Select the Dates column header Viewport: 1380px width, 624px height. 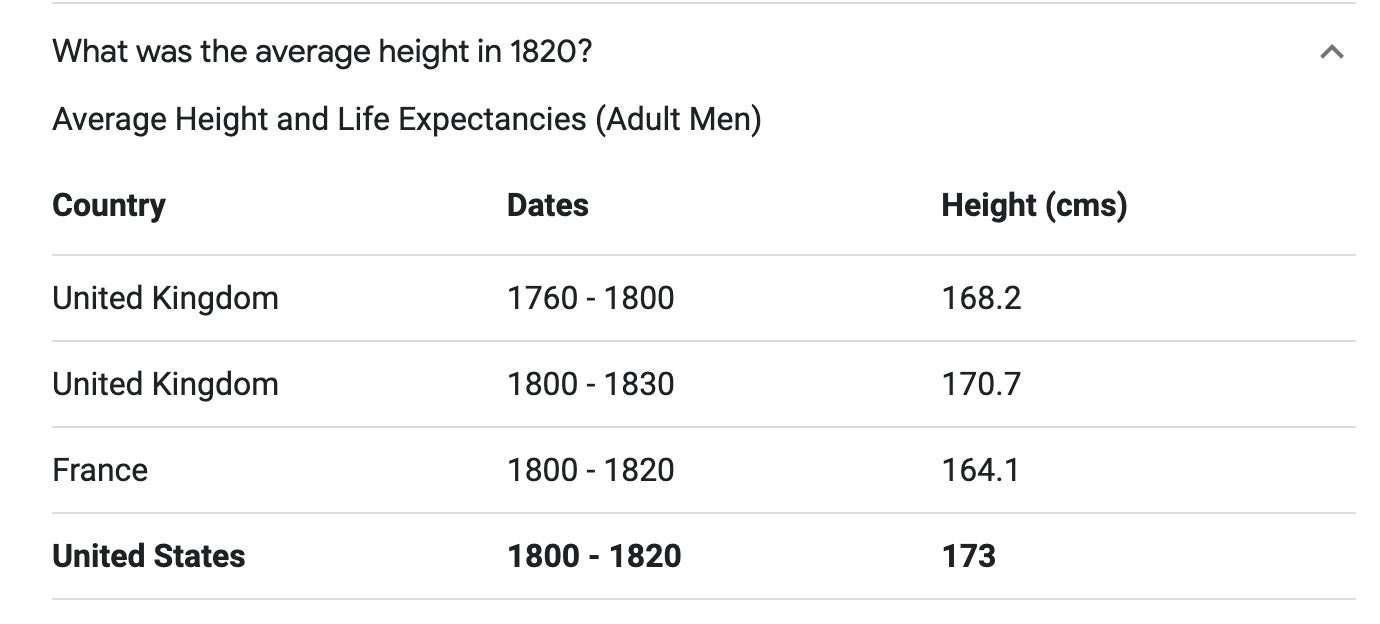[547, 205]
